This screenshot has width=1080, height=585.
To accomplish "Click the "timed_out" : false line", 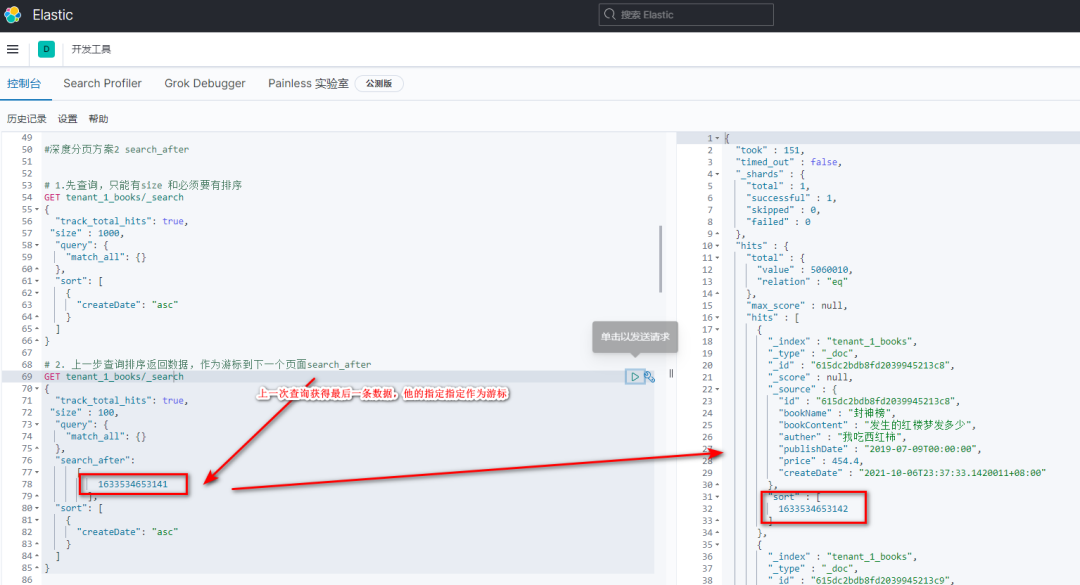I will pos(789,162).
